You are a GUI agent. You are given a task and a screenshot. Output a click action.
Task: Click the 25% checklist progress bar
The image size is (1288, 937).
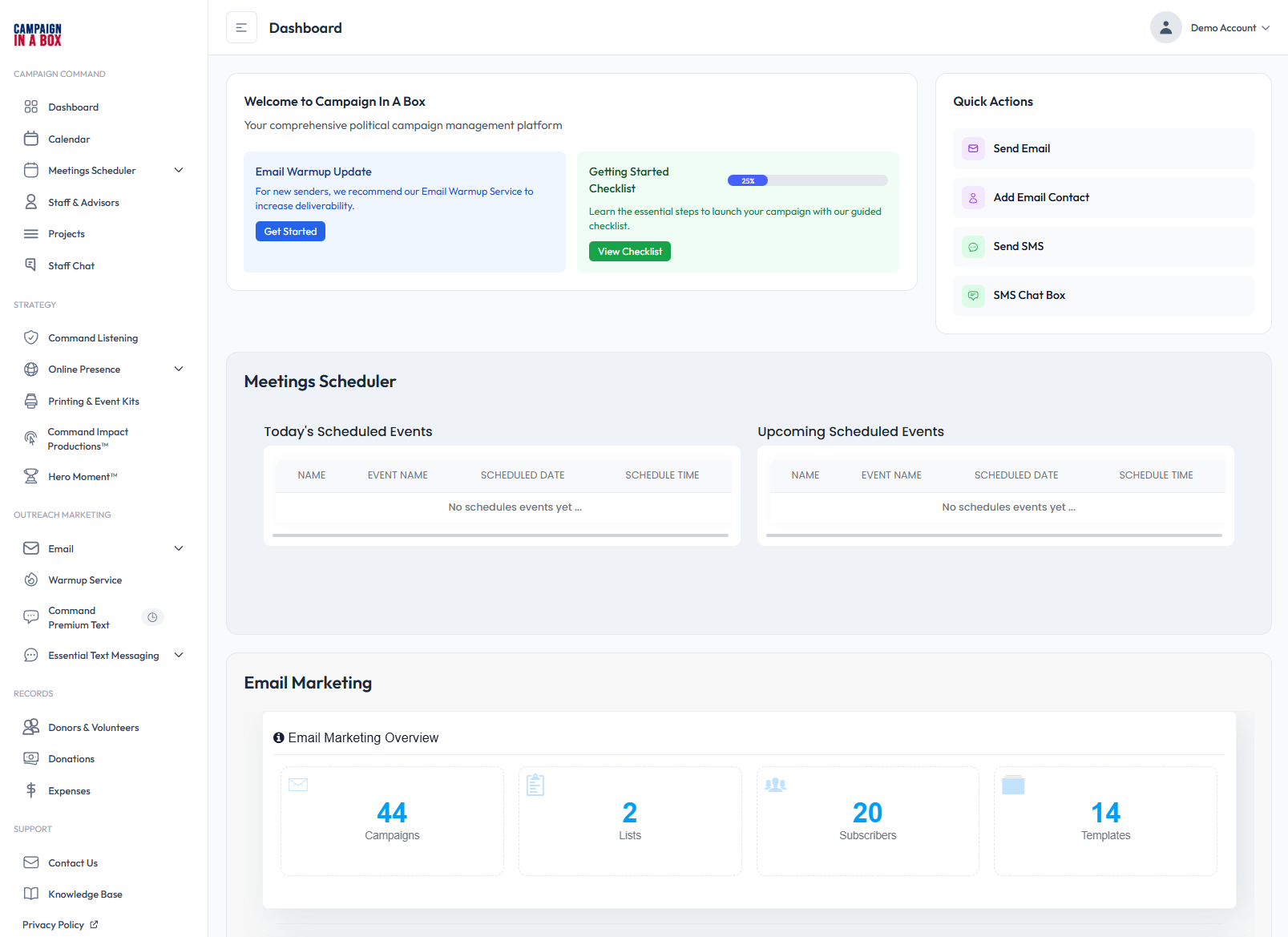coord(807,181)
